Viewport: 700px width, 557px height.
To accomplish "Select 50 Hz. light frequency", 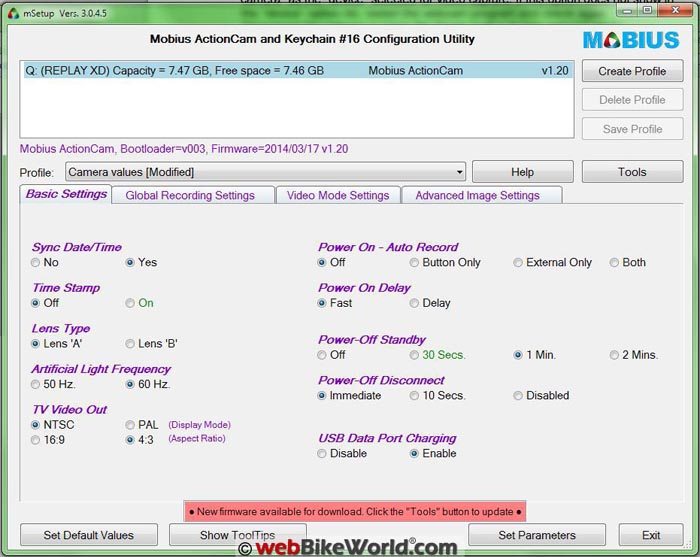I will tap(35, 384).
